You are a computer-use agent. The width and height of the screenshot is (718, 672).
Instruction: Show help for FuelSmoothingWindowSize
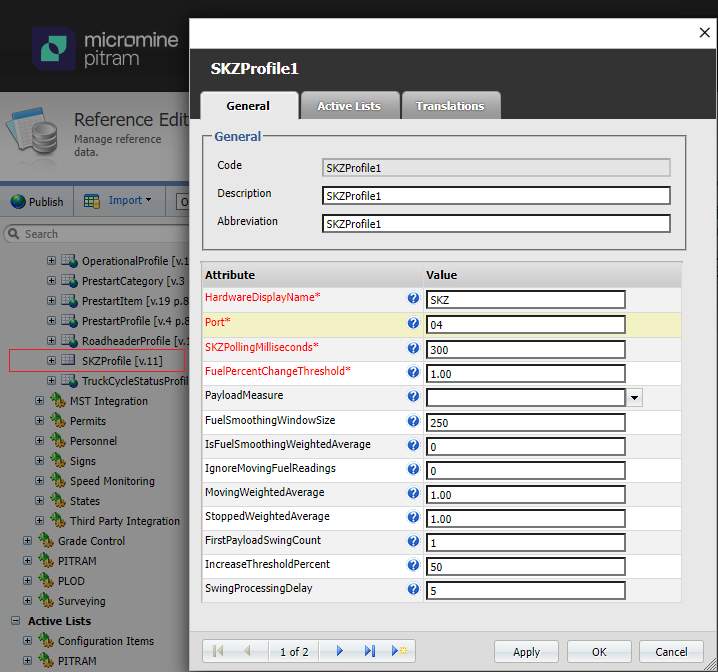(x=413, y=421)
